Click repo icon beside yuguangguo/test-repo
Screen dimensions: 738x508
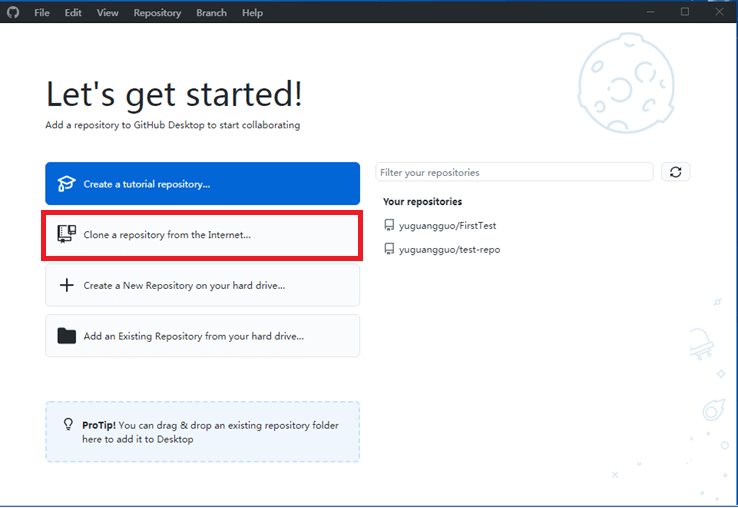point(389,249)
